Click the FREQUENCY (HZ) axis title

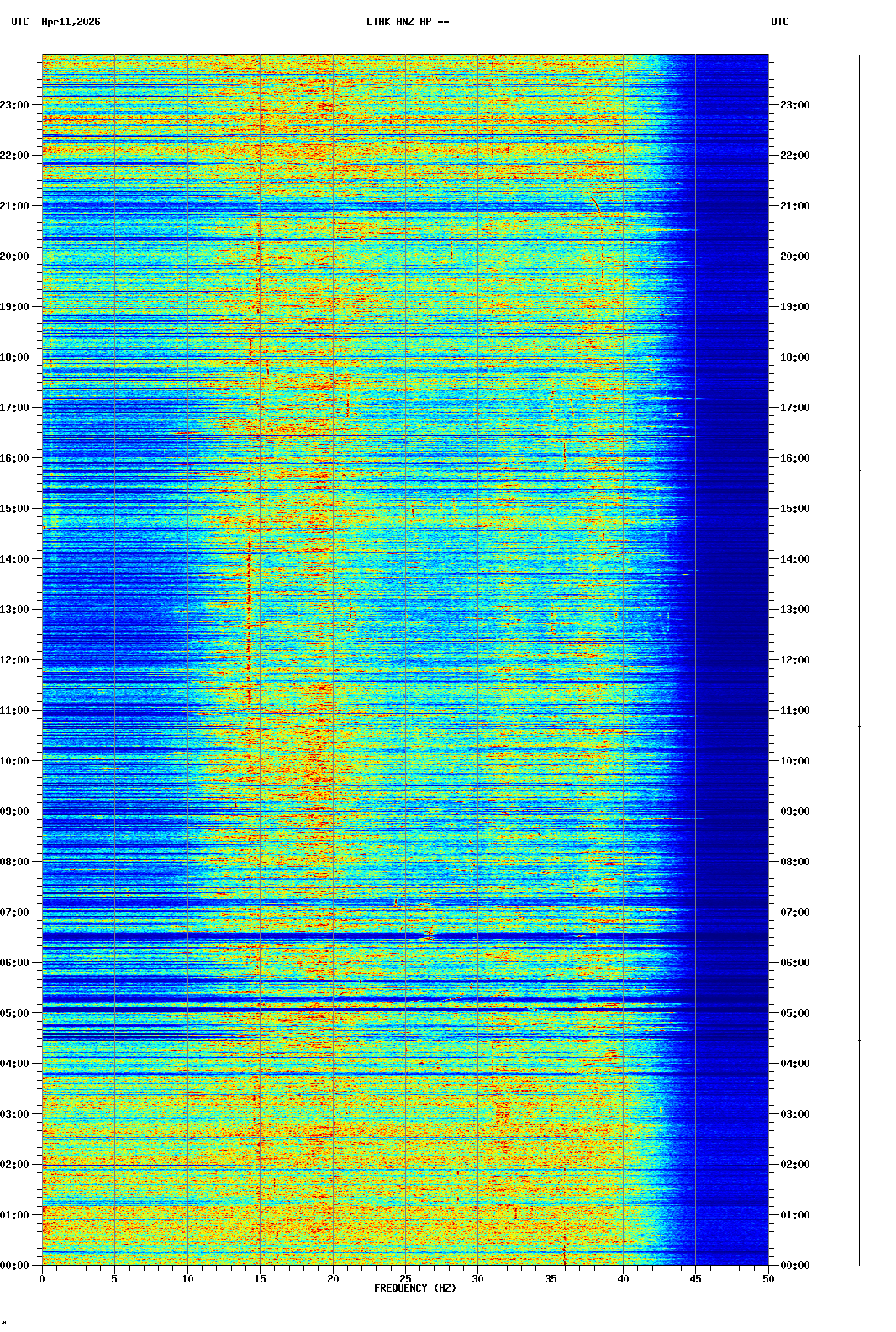(414, 1288)
